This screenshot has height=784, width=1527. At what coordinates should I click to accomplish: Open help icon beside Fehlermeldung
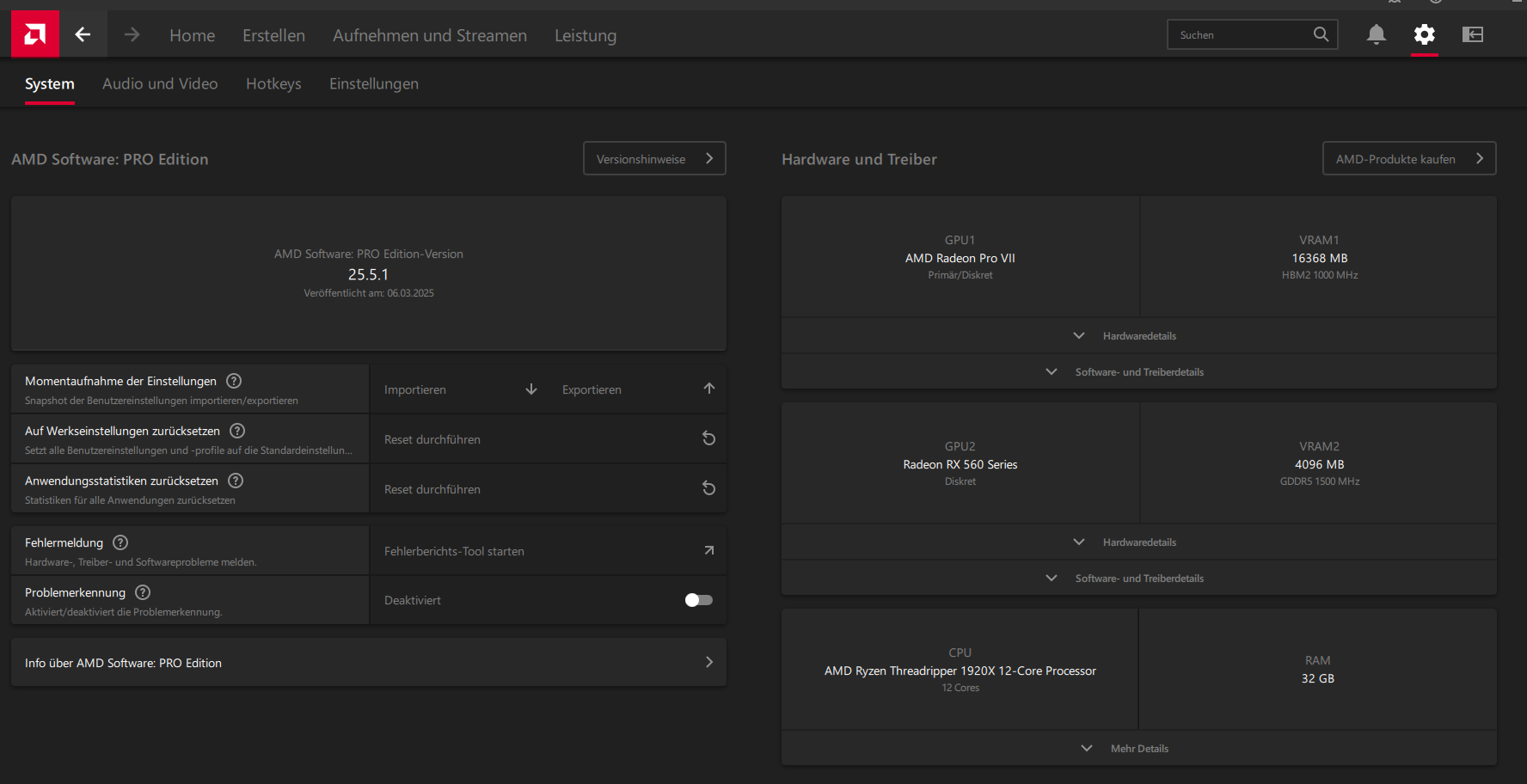120,542
